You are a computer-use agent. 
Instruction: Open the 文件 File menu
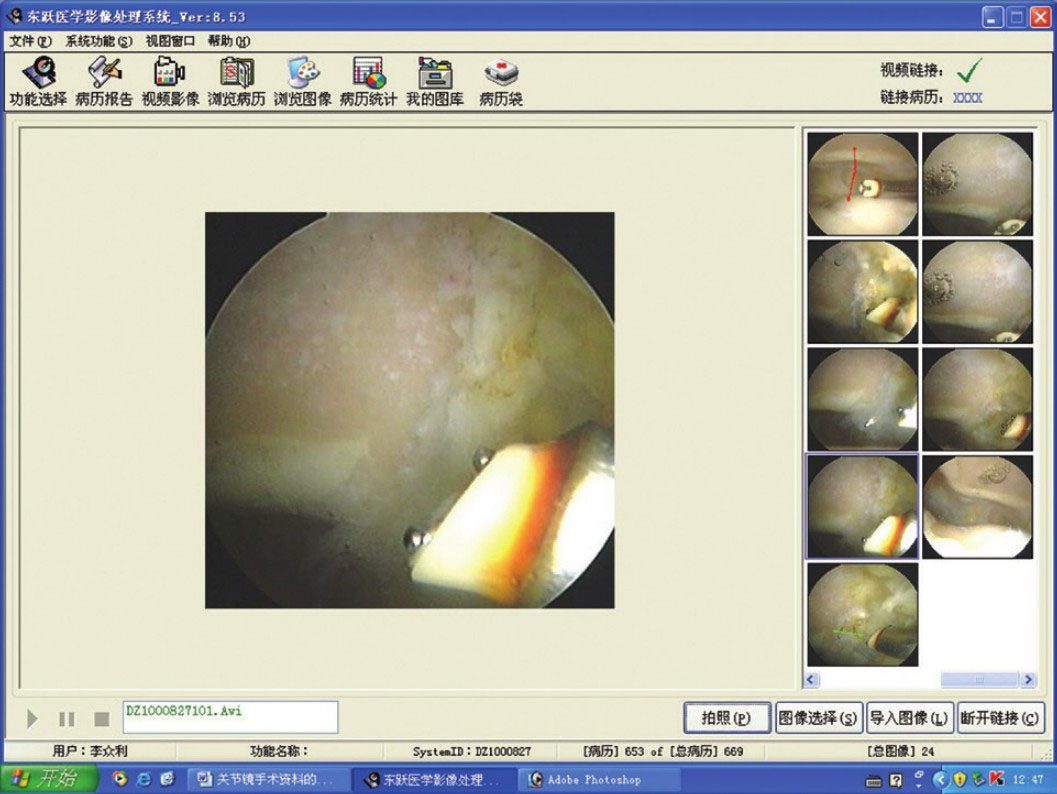tap(30, 41)
